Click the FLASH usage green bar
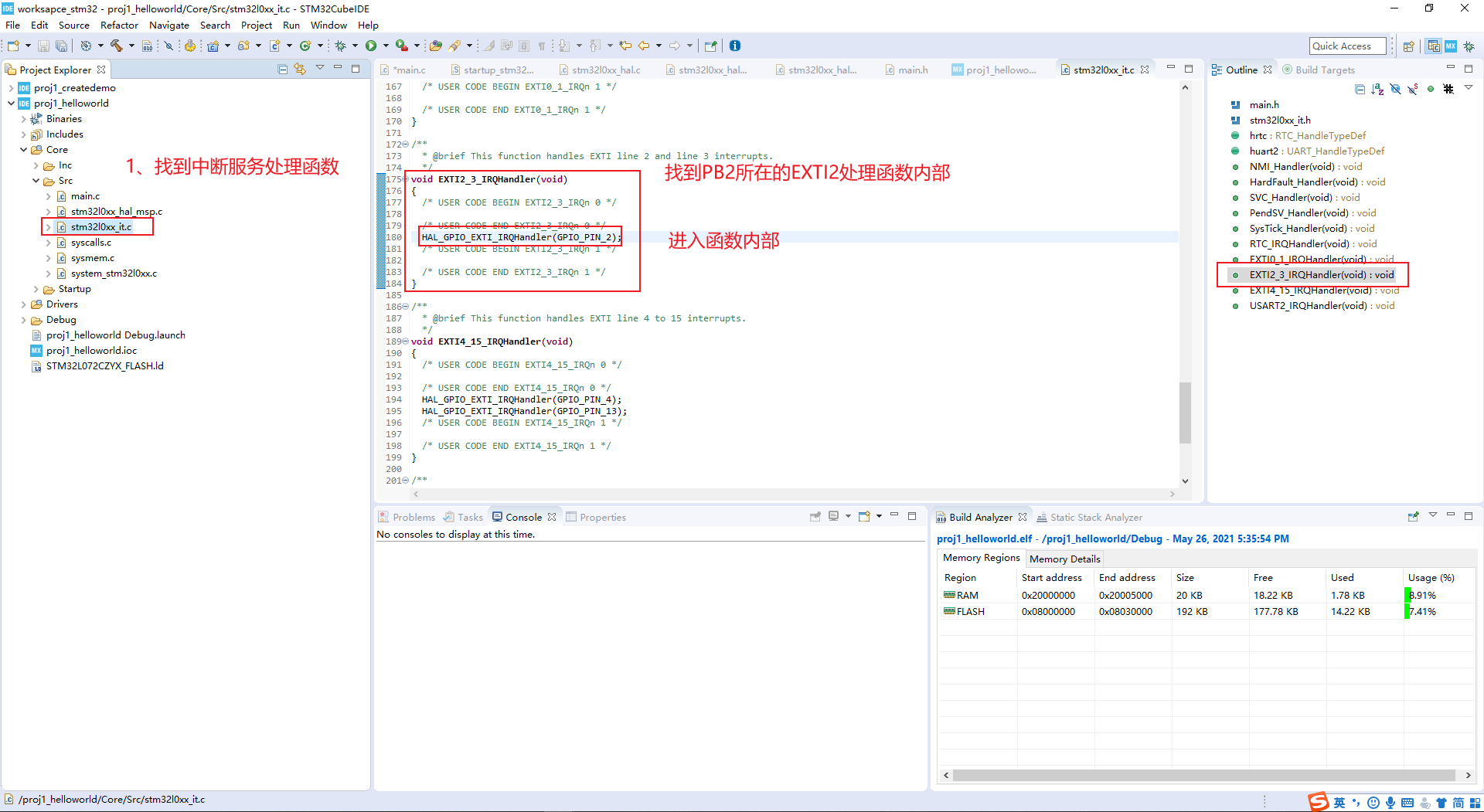The height and width of the screenshot is (812, 1484). pyautogui.click(x=1407, y=611)
